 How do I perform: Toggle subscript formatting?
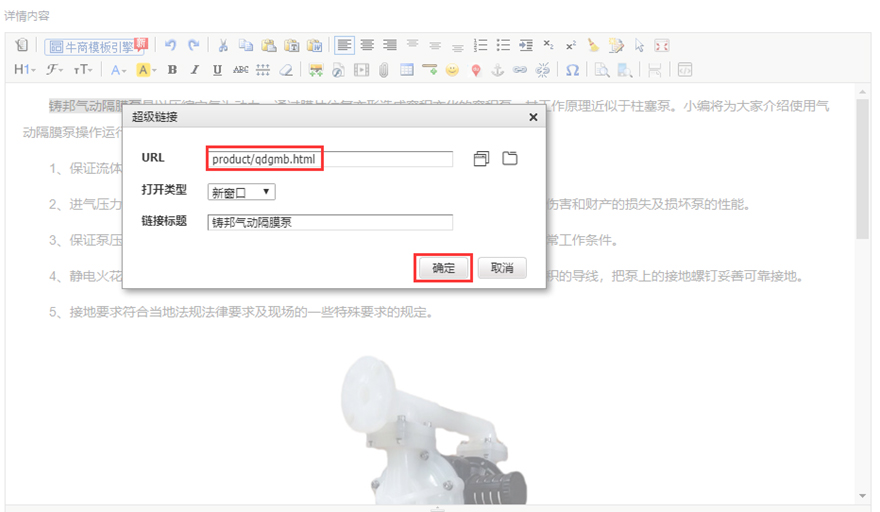[548, 45]
